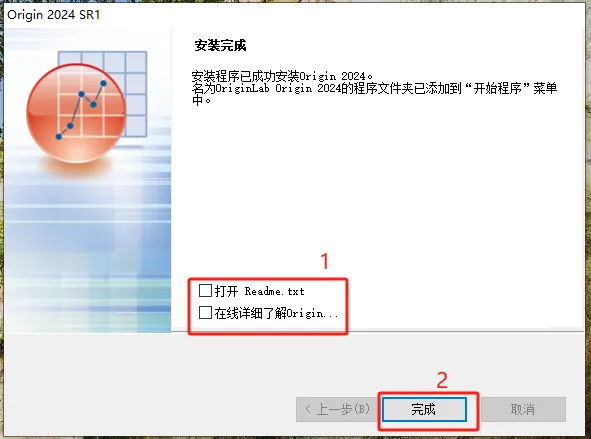Finish setup with the 完成 button
591x439 pixels.
[x=424, y=409]
